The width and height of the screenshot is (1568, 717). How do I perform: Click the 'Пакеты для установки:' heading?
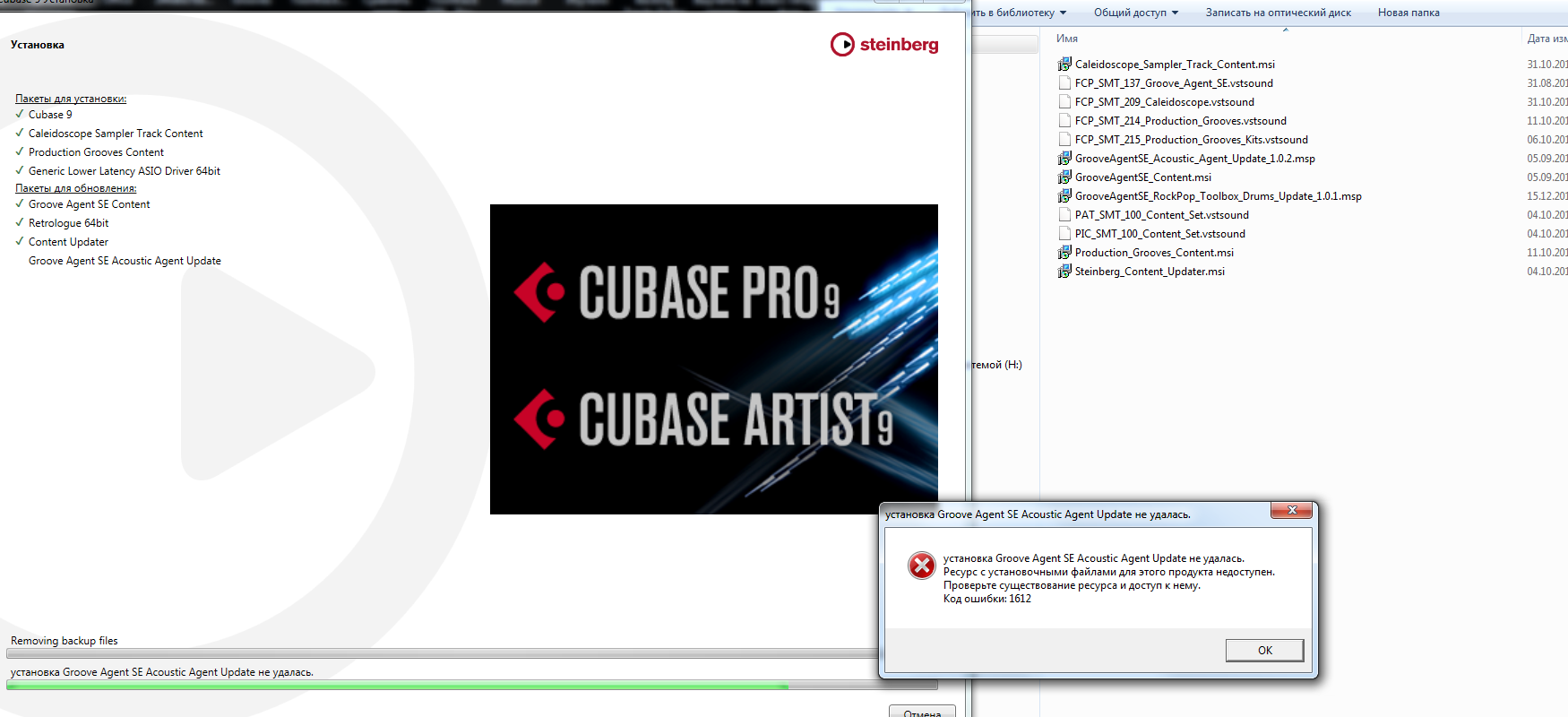[x=71, y=99]
